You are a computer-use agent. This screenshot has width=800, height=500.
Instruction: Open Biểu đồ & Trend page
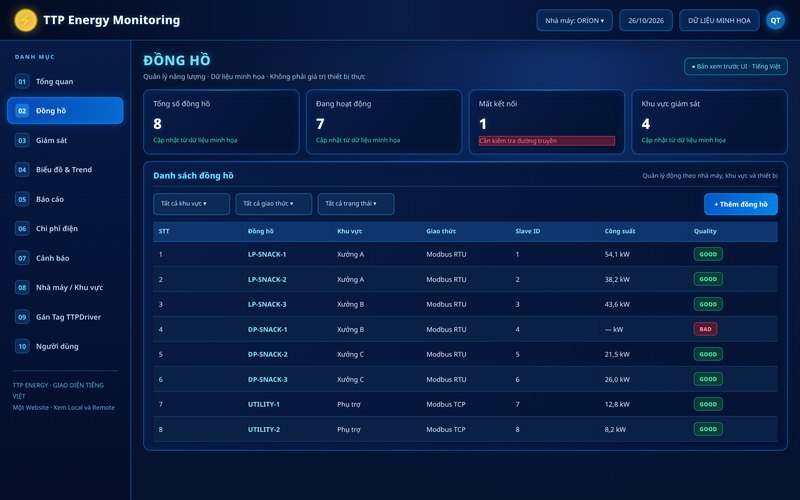[x=65, y=170]
